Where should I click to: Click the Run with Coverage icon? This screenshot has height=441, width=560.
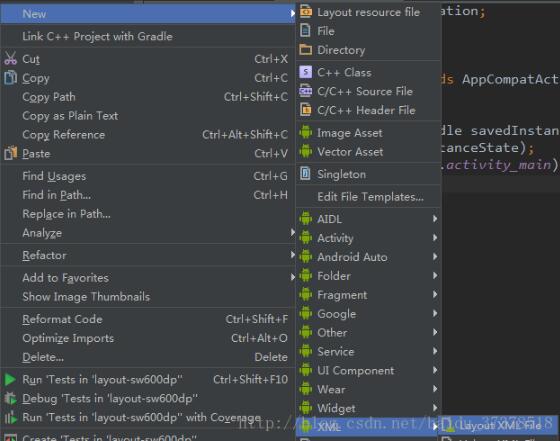pyautogui.click(x=10, y=417)
